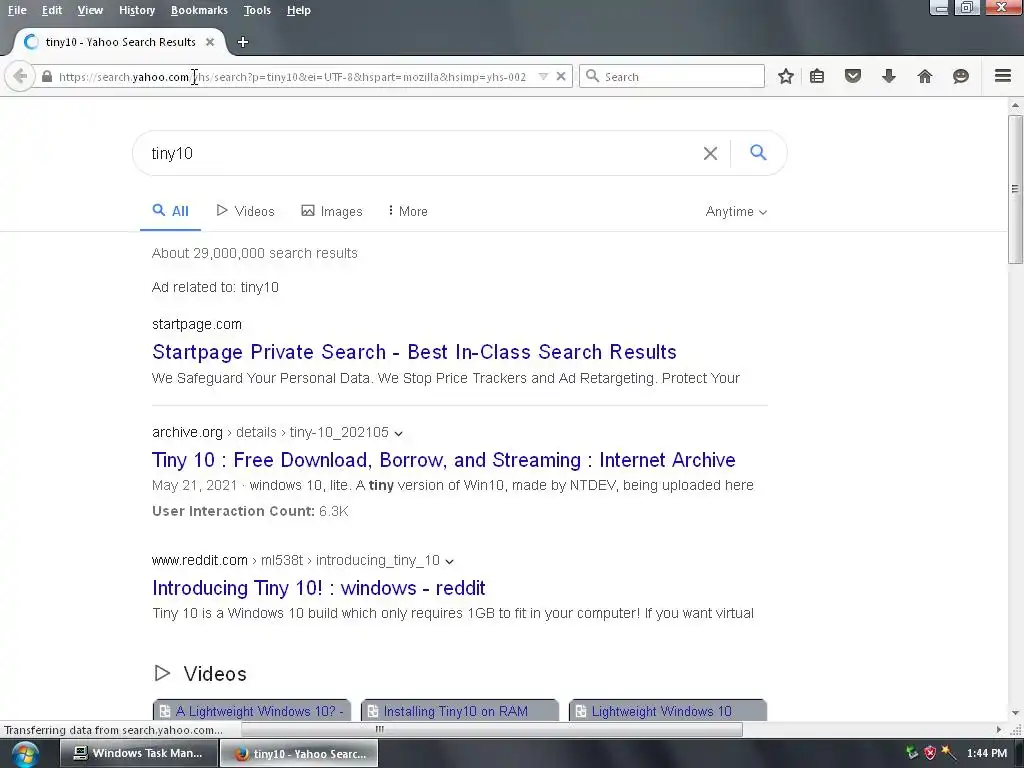This screenshot has height=768, width=1024.
Task: Open the Anytime date filter dropdown
Action: point(736,212)
